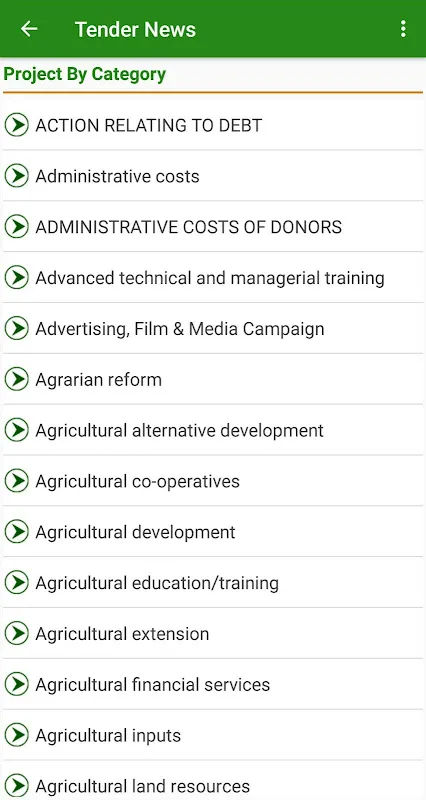
Task: Tap arrow icon beside ACTION RELATING TO DEBT
Action: [17, 125]
